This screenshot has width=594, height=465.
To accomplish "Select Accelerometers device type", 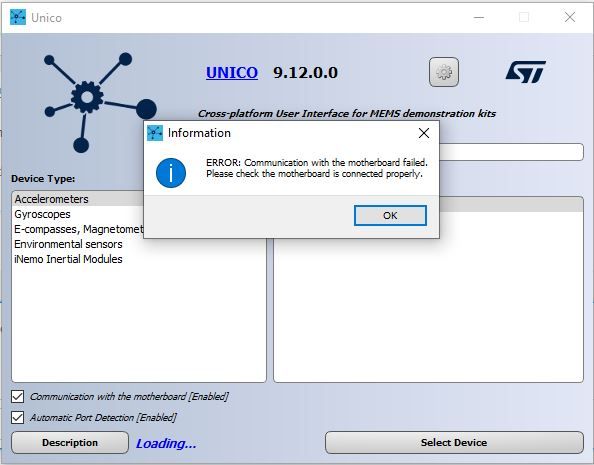I will point(78,199).
